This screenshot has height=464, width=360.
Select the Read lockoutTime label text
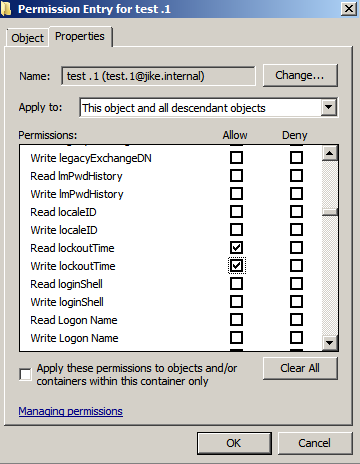pos(72,248)
